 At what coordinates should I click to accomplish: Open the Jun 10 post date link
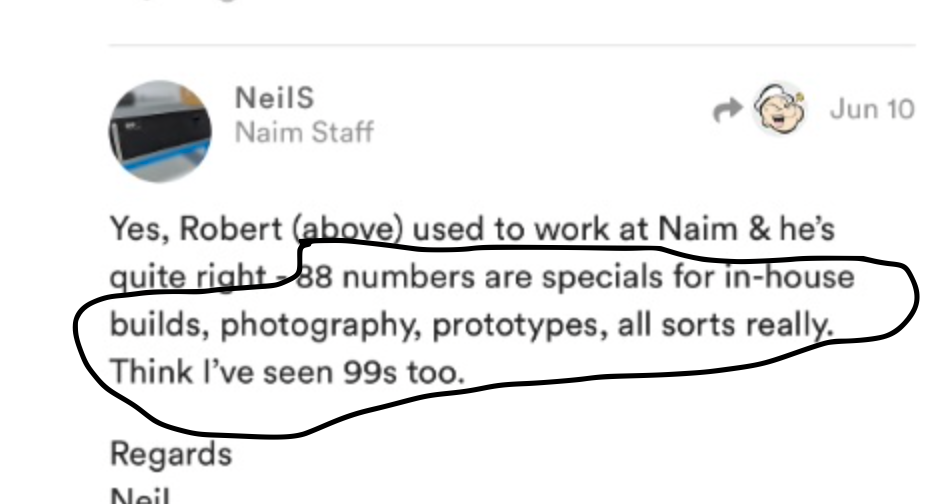tap(872, 110)
